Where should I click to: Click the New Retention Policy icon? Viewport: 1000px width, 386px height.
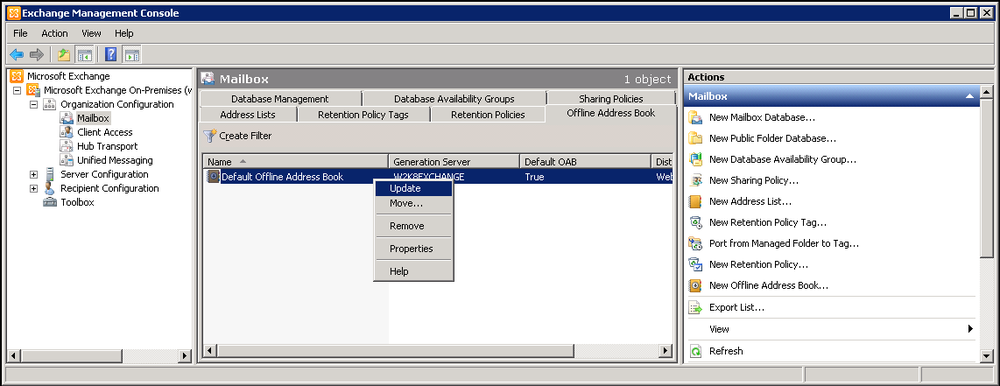[696, 264]
